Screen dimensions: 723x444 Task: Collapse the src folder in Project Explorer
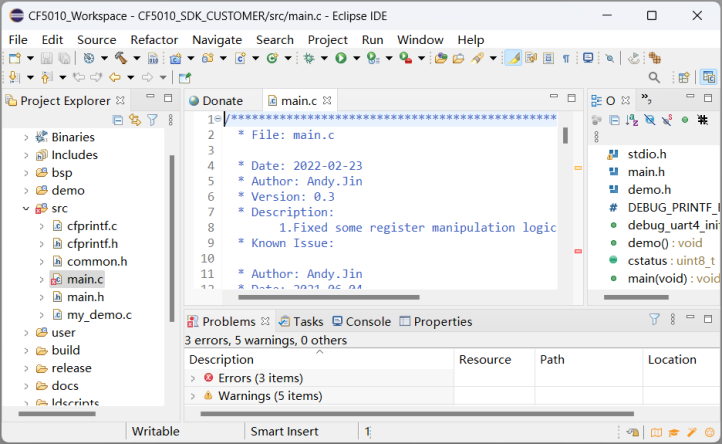click(x=26, y=208)
